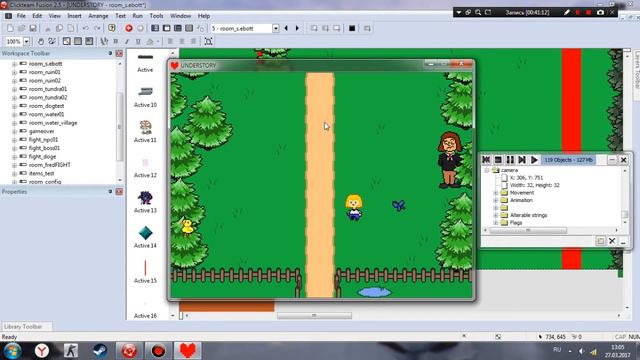This screenshot has width=640, height=360.
Task: Open the Tools menu
Action: pyautogui.click(x=156, y=16)
